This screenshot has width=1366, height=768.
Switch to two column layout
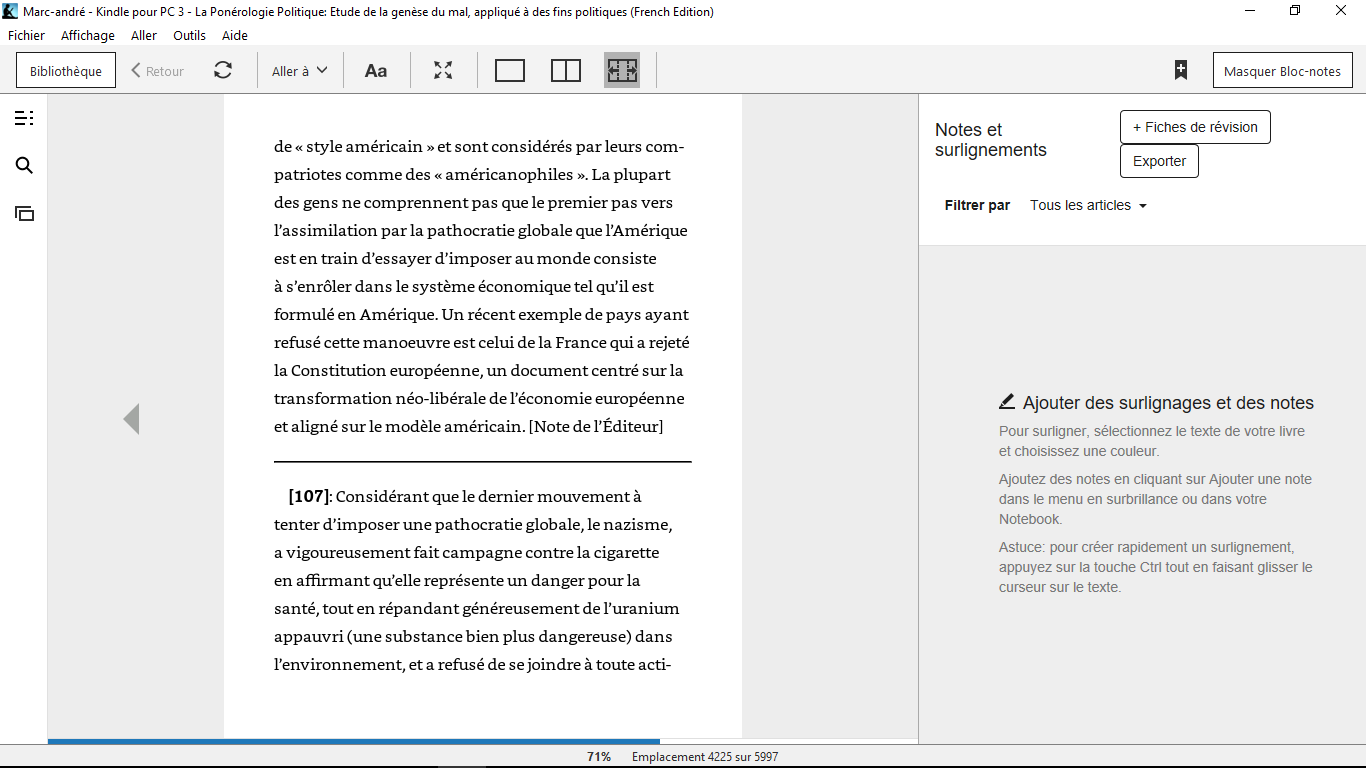566,71
